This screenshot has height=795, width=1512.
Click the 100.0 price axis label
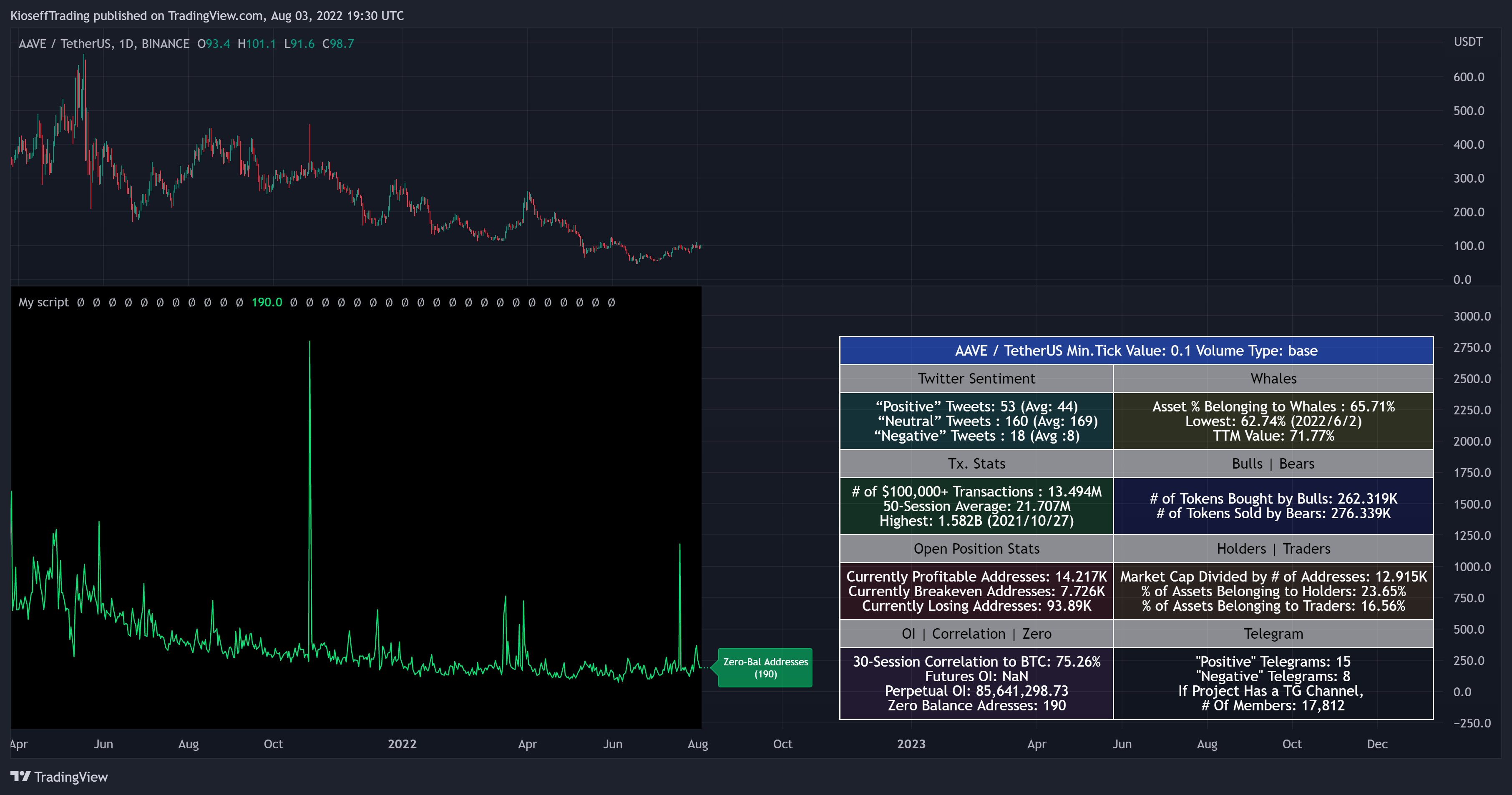(1469, 246)
